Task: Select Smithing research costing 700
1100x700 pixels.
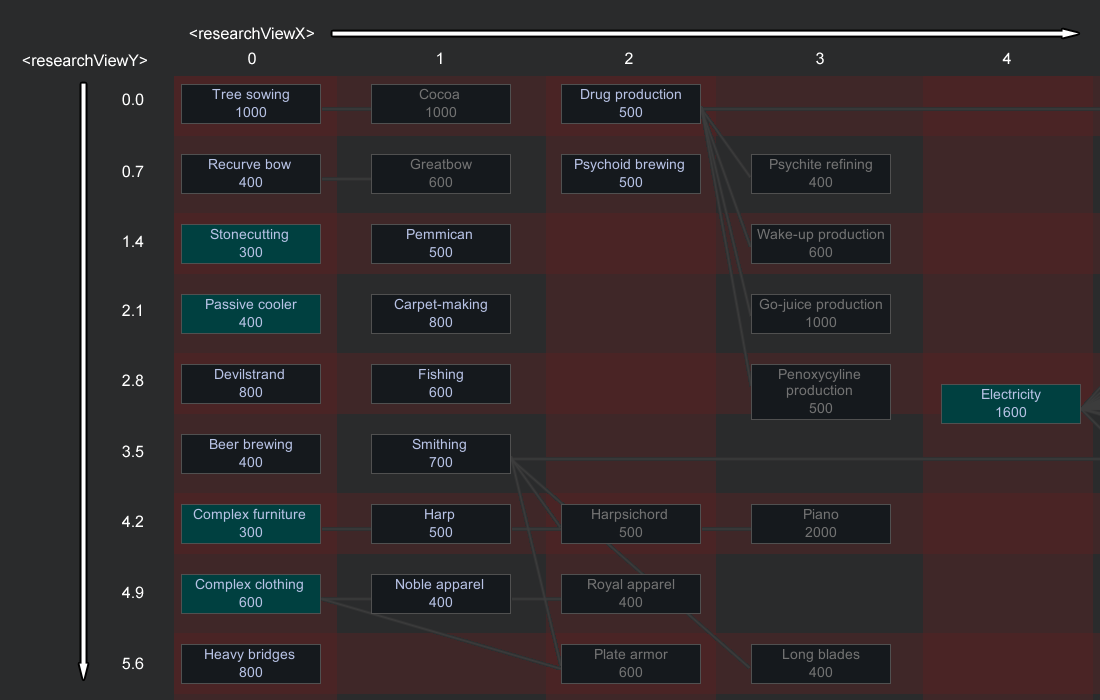Action: point(440,454)
